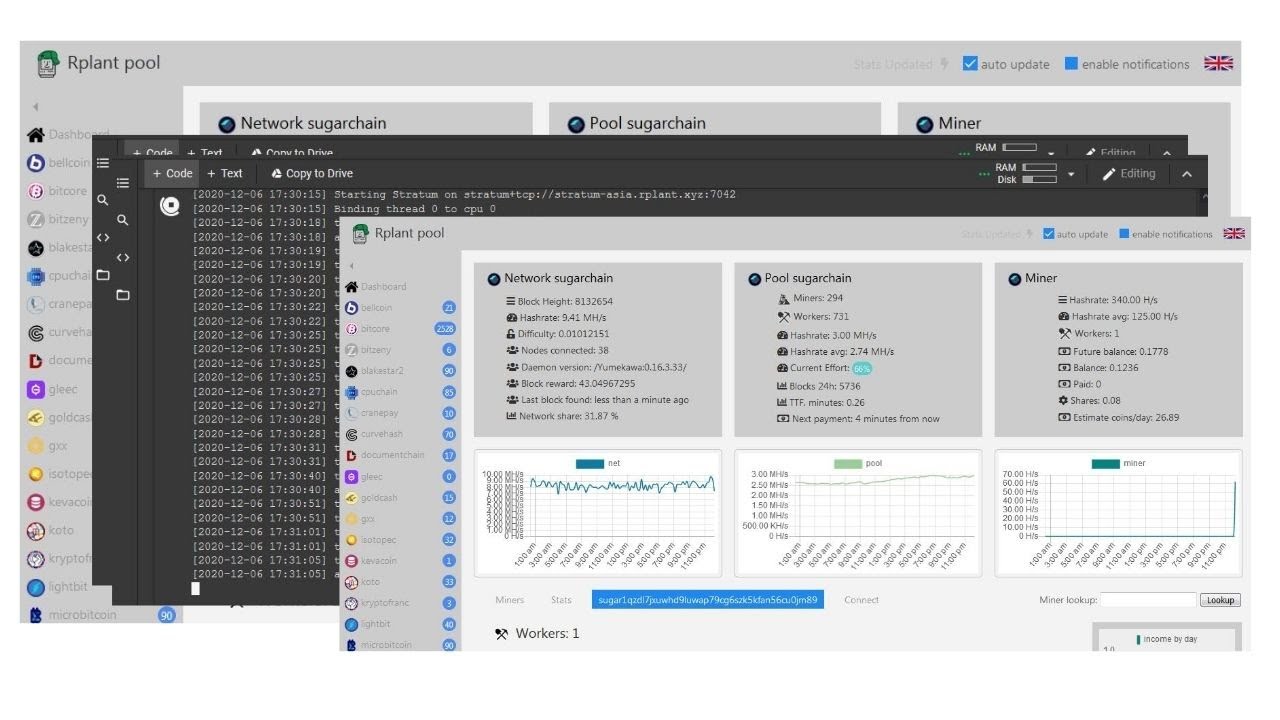This screenshot has width=1280, height=720.
Task: Select isotopec icon in front Rplant sidebar
Action: pos(351,540)
